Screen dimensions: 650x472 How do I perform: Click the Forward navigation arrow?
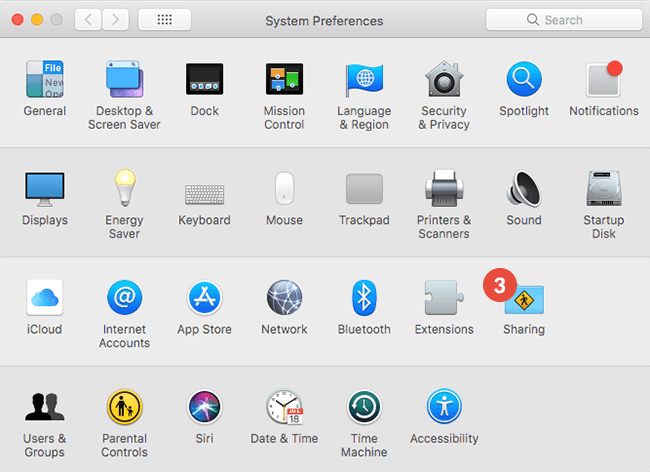point(115,19)
